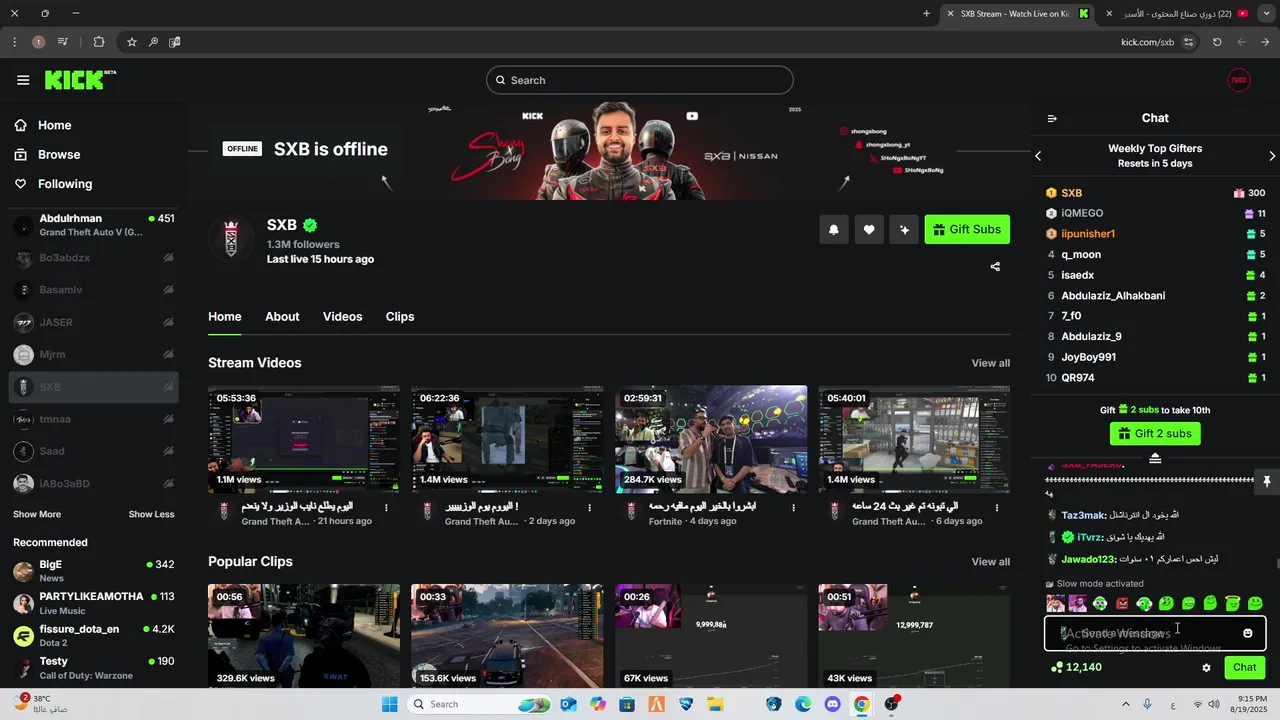Collapse the top gifters panel with the eject arrow
1280x720 pixels.
1155,458
